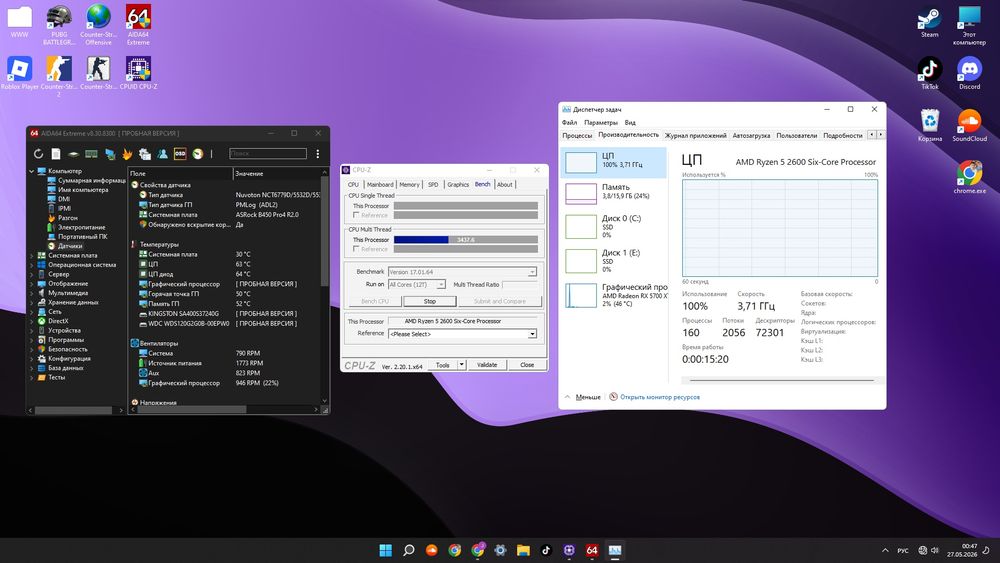Open the TikTok desktop shortcut
Screen dimensions: 1000x563
pos(929,73)
